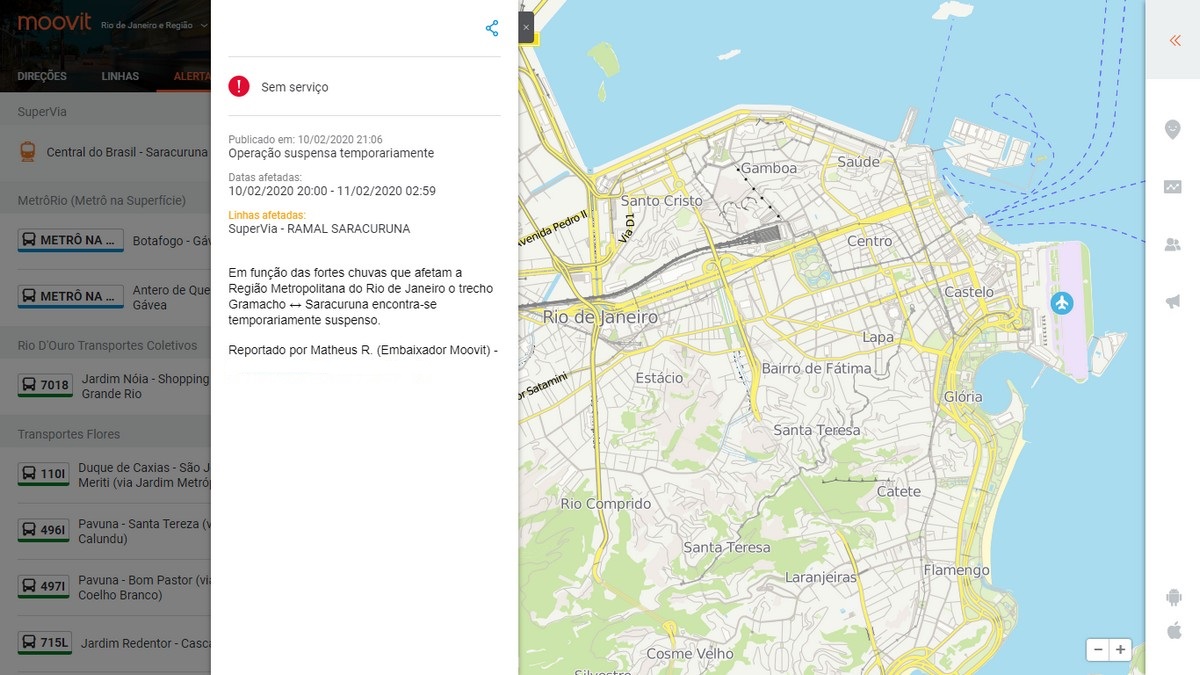Image resolution: width=1200 pixels, height=675 pixels.
Task: Open the Rio de Janeiro e Região dropdown
Action: (154, 25)
